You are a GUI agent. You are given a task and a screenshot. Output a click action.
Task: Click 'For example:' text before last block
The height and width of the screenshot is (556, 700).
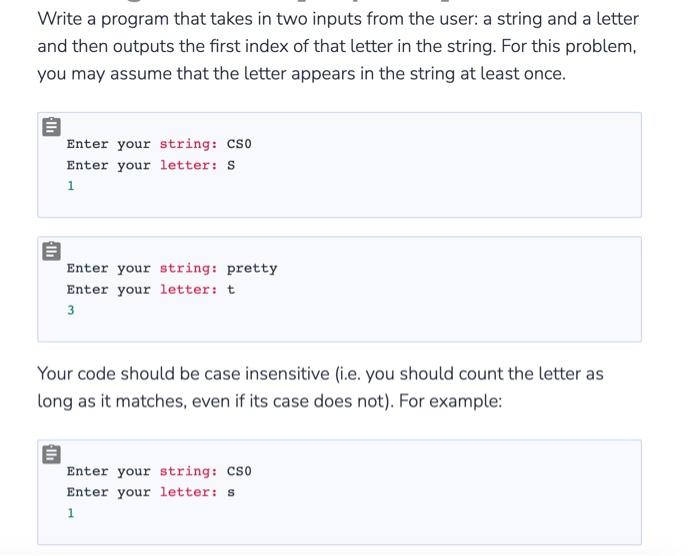[x=450, y=401]
